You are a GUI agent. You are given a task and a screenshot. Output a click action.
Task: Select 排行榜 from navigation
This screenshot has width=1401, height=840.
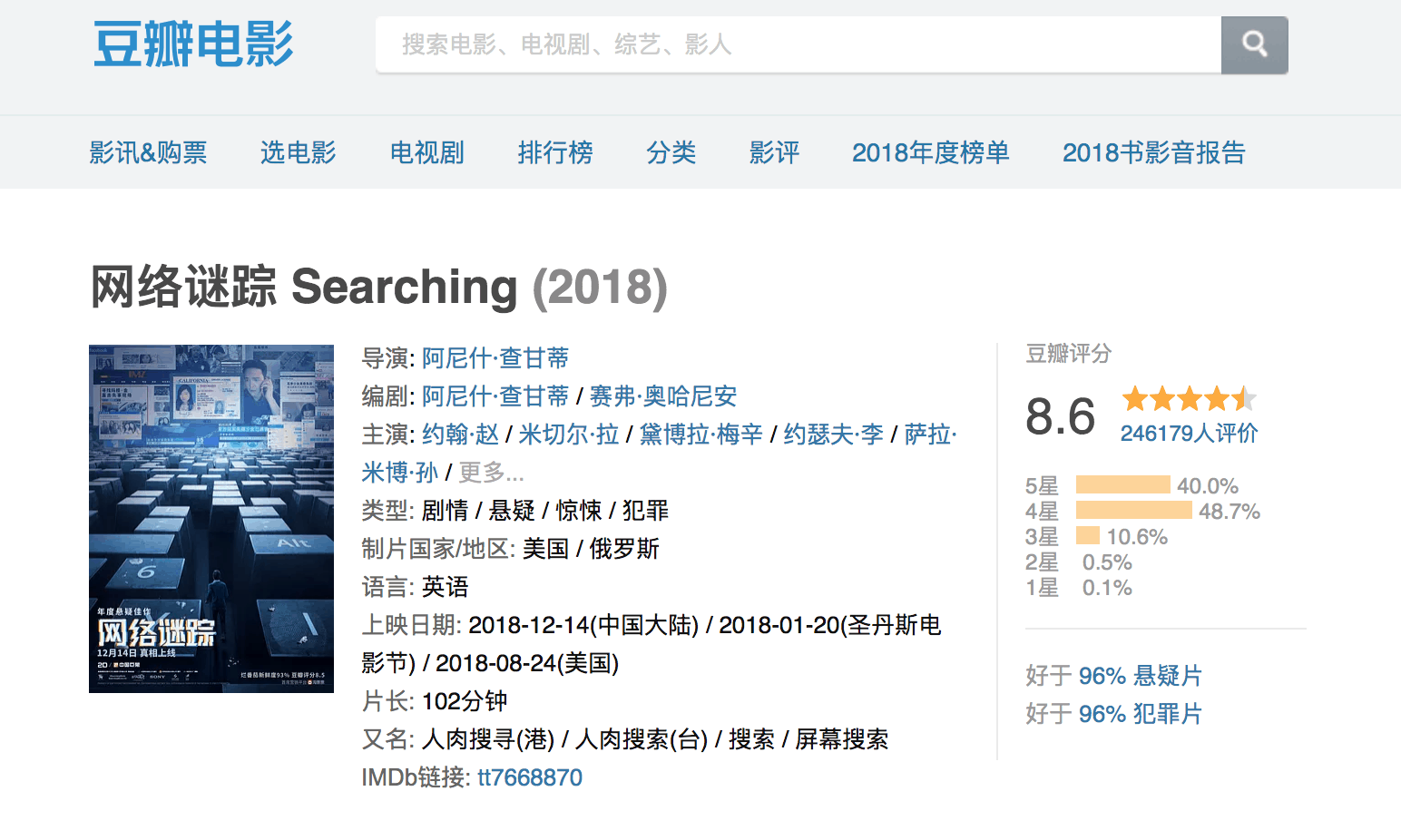coord(555,152)
